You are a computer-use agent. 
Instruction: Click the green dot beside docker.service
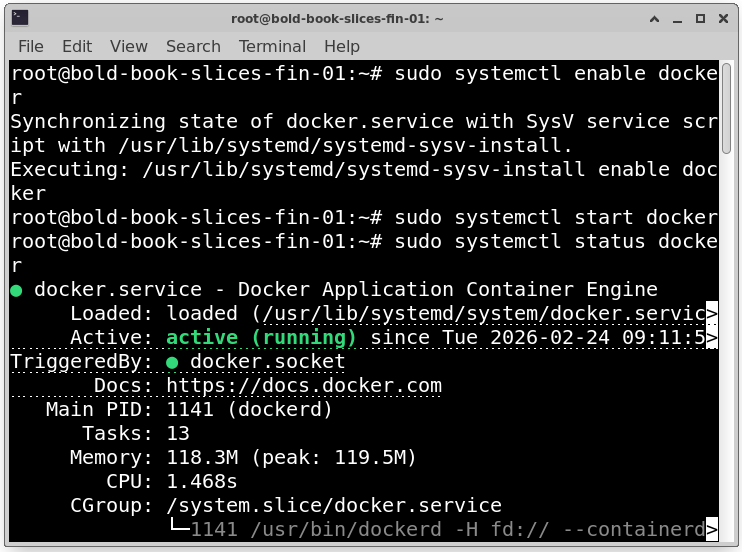(17, 290)
